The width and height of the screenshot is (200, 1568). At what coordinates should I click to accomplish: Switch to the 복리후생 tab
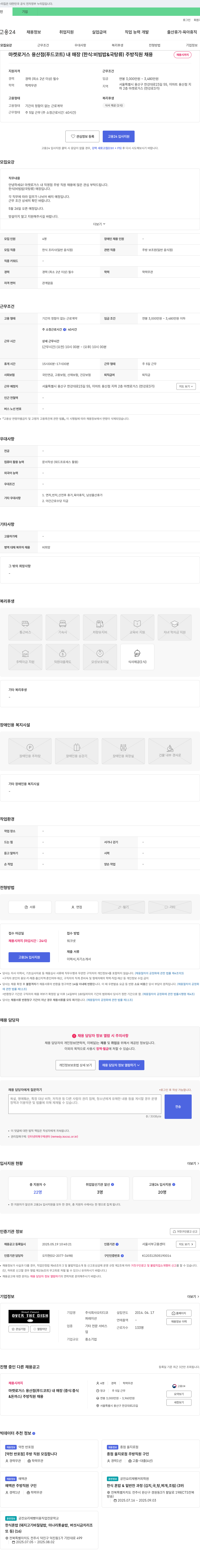pos(117,45)
